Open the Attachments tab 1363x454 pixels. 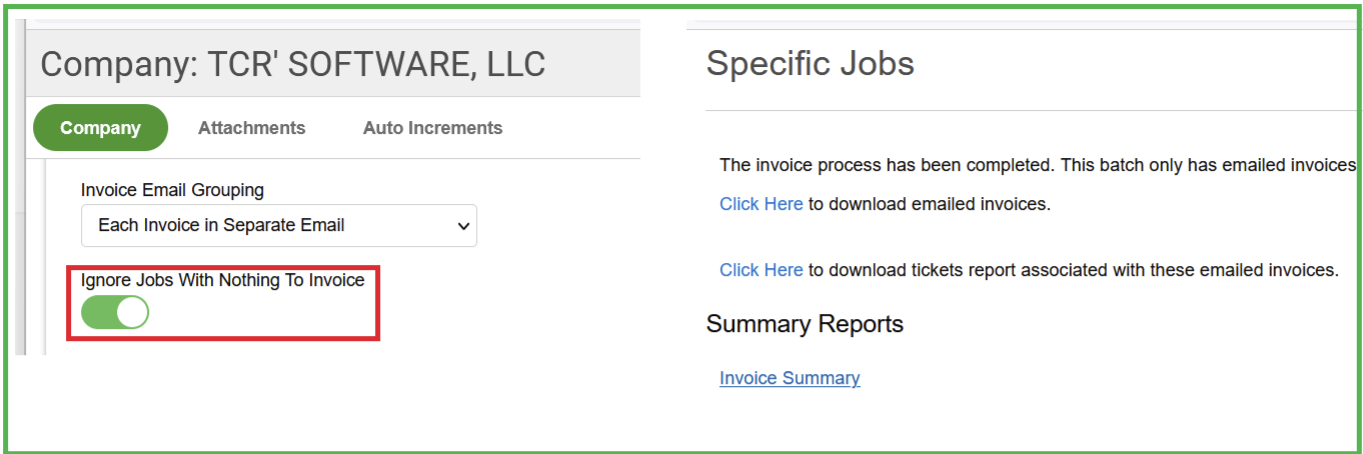(x=251, y=128)
